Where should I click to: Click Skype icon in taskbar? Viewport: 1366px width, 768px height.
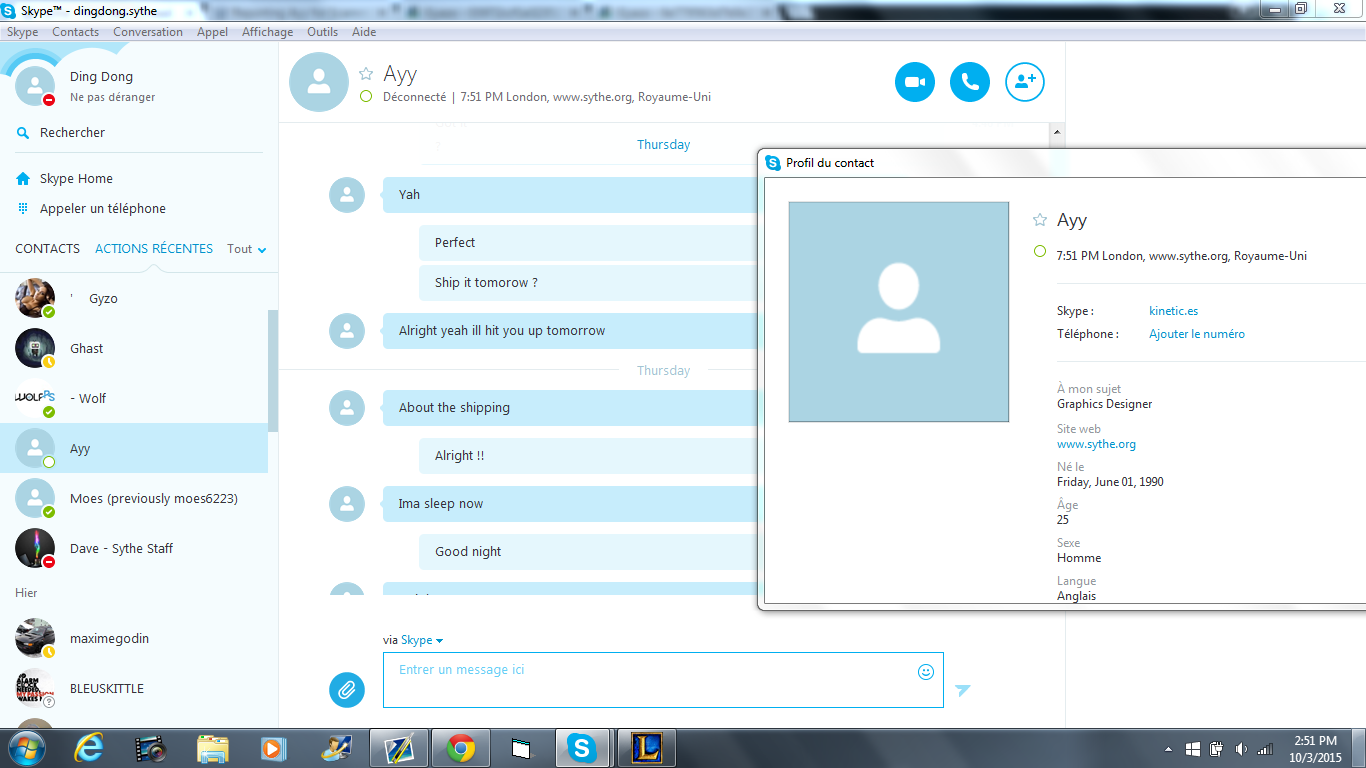[582, 748]
